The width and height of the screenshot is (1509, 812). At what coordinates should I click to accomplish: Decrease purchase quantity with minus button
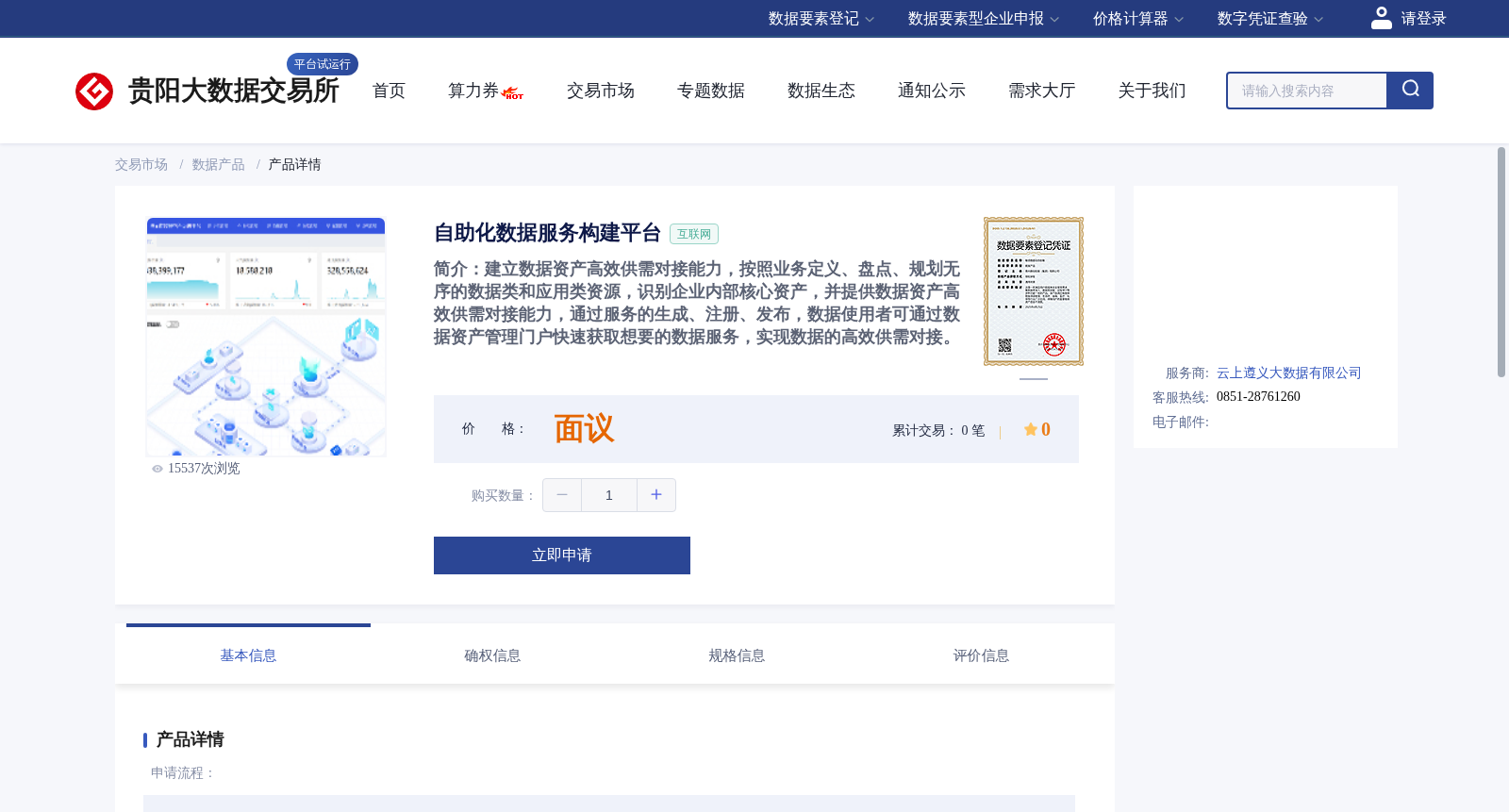pyautogui.click(x=562, y=495)
